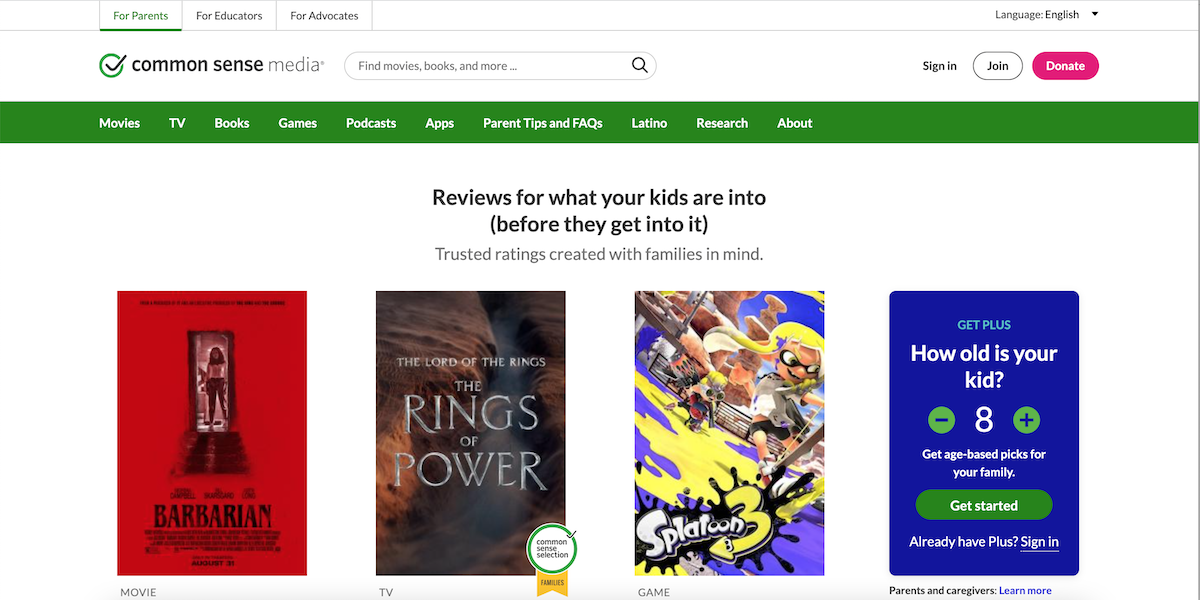
Task: Decrease kid's age with minus button
Action: tap(941, 419)
